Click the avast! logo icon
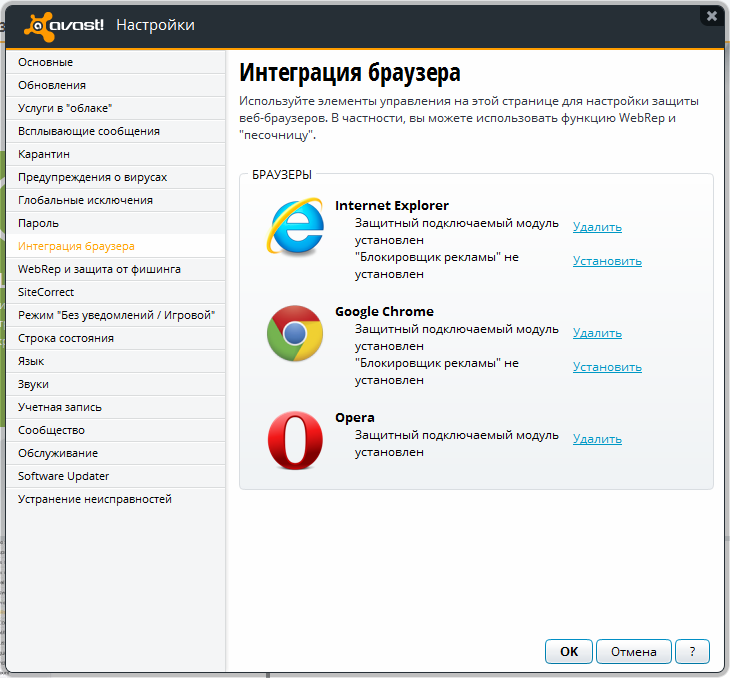Viewport: 730px width, 678px height. (x=64, y=26)
